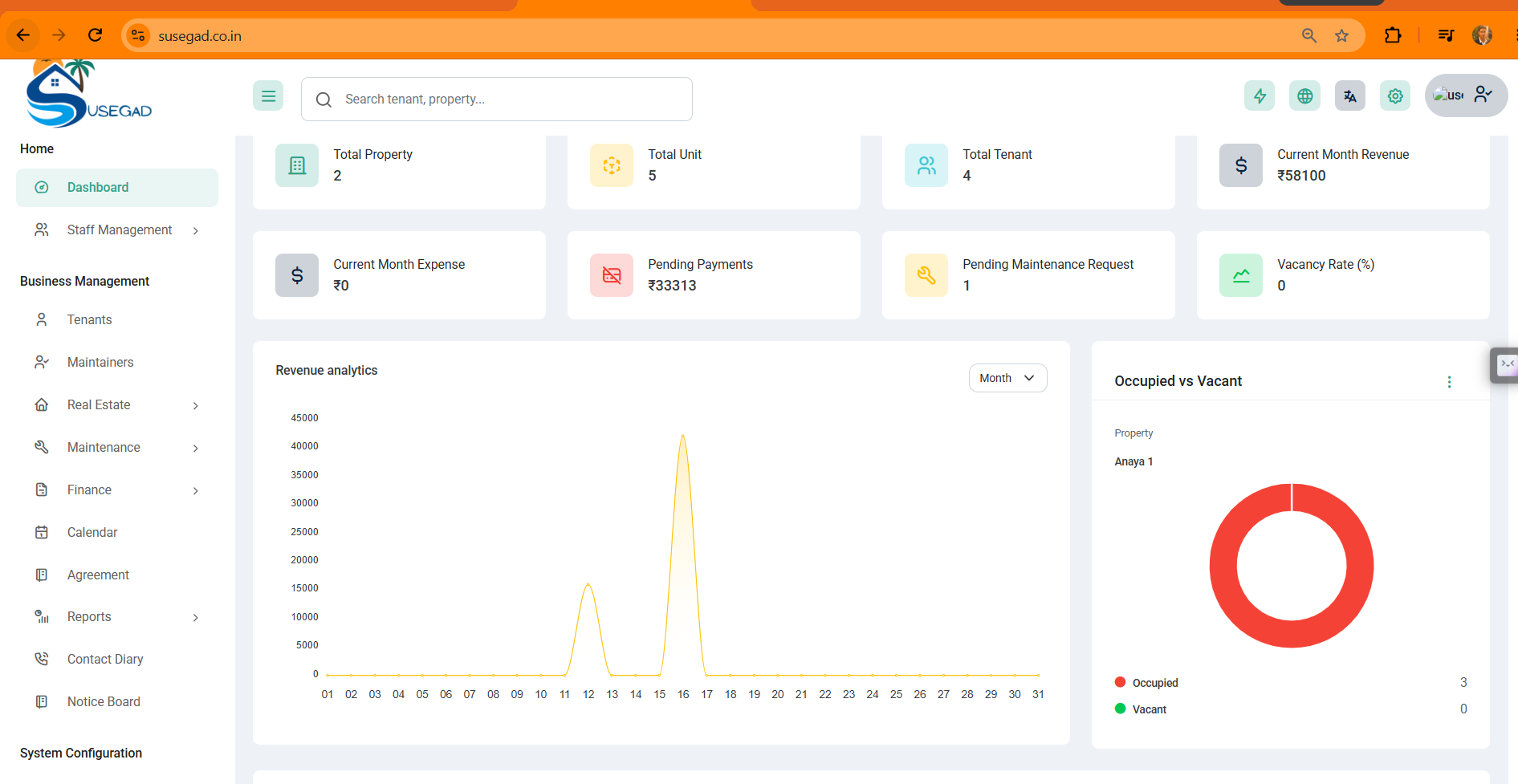This screenshot has width=1518, height=784.
Task: Click the globe icon in header
Action: tap(1305, 96)
